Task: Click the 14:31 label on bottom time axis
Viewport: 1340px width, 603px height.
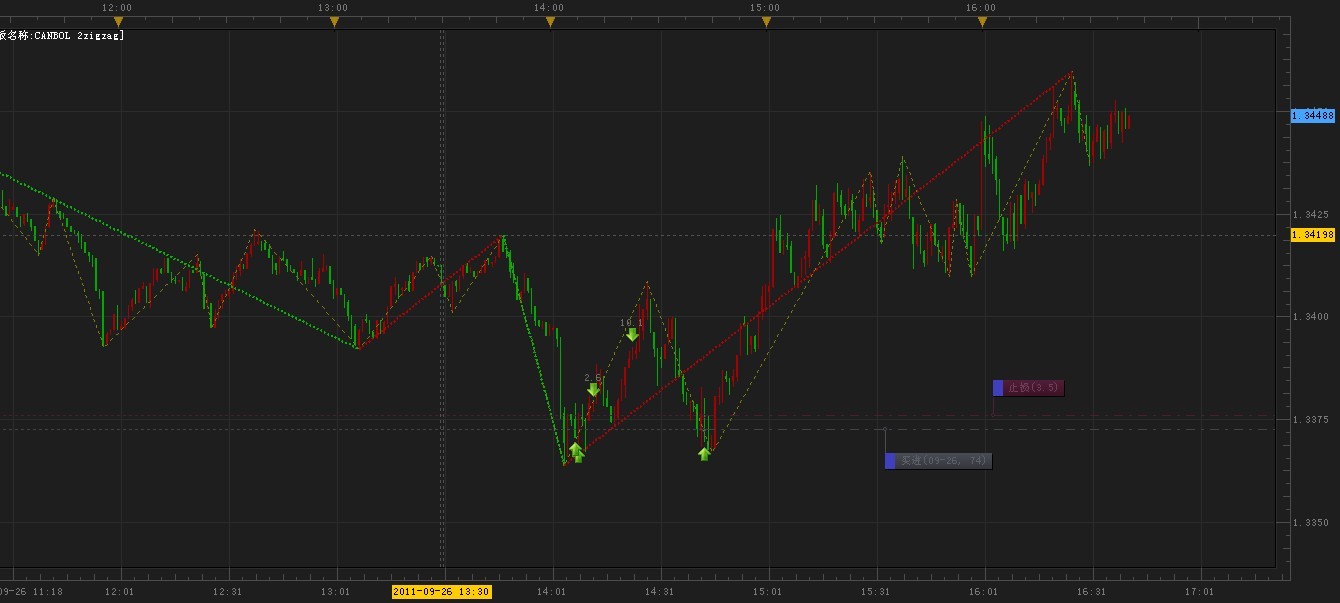Action: (x=660, y=592)
